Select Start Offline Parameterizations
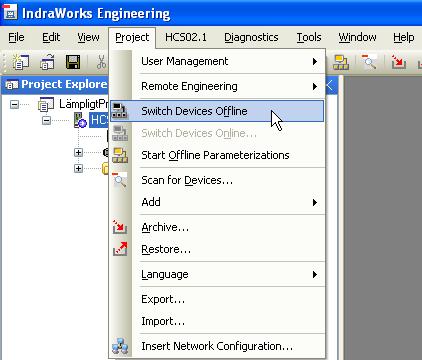 [217, 155]
